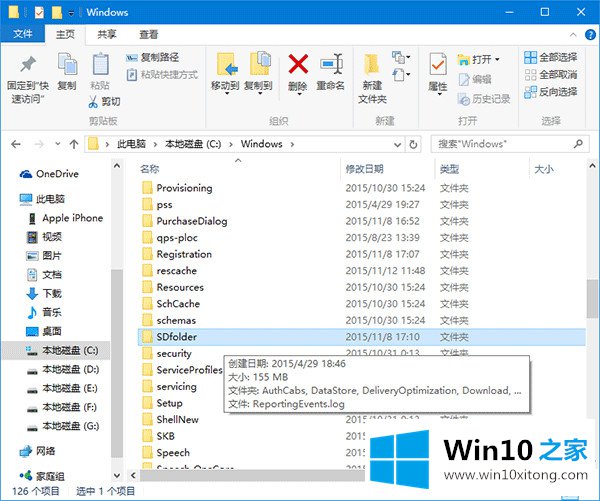Select Videos (视频) in navigation pane
This screenshot has width=600, height=501.
click(x=44, y=237)
